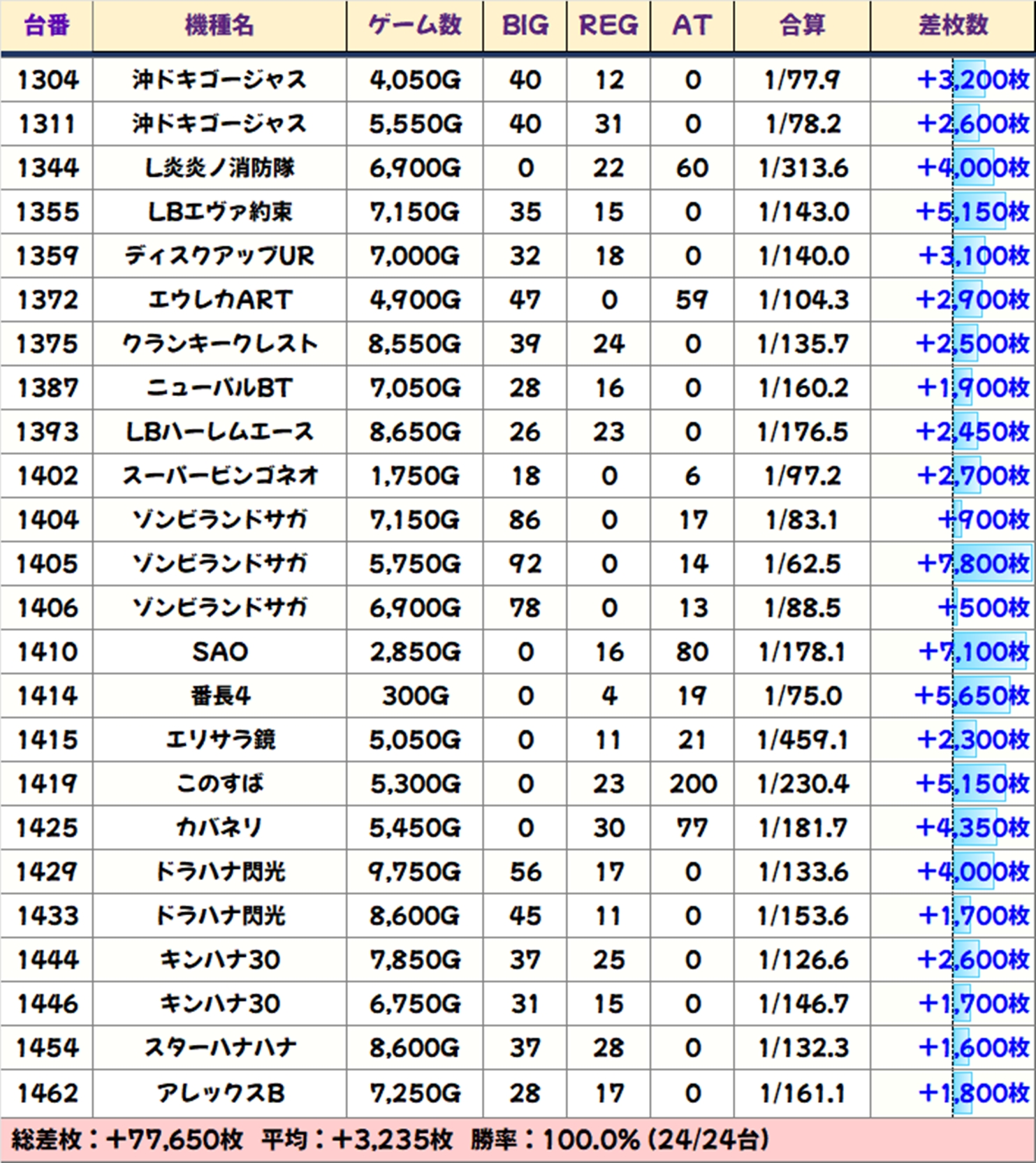Click the 1/313.6 combined probability
This screenshot has height=1163, width=1036.
pyautogui.click(x=803, y=168)
